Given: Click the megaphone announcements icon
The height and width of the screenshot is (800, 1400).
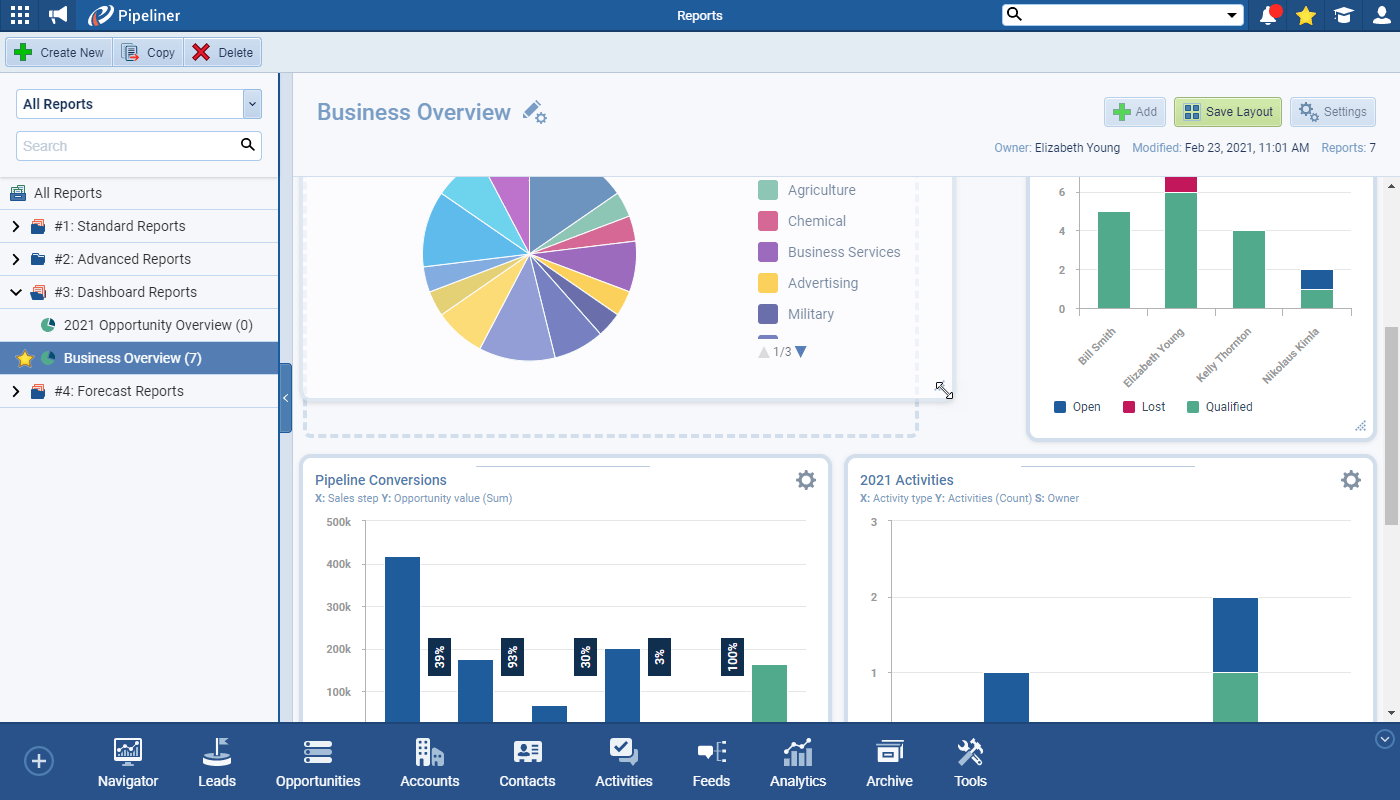Looking at the screenshot, I should click(x=58, y=15).
